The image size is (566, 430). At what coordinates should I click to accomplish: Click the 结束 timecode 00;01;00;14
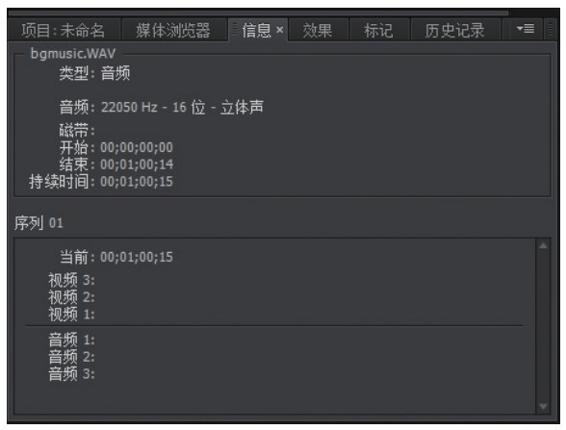coord(137,165)
